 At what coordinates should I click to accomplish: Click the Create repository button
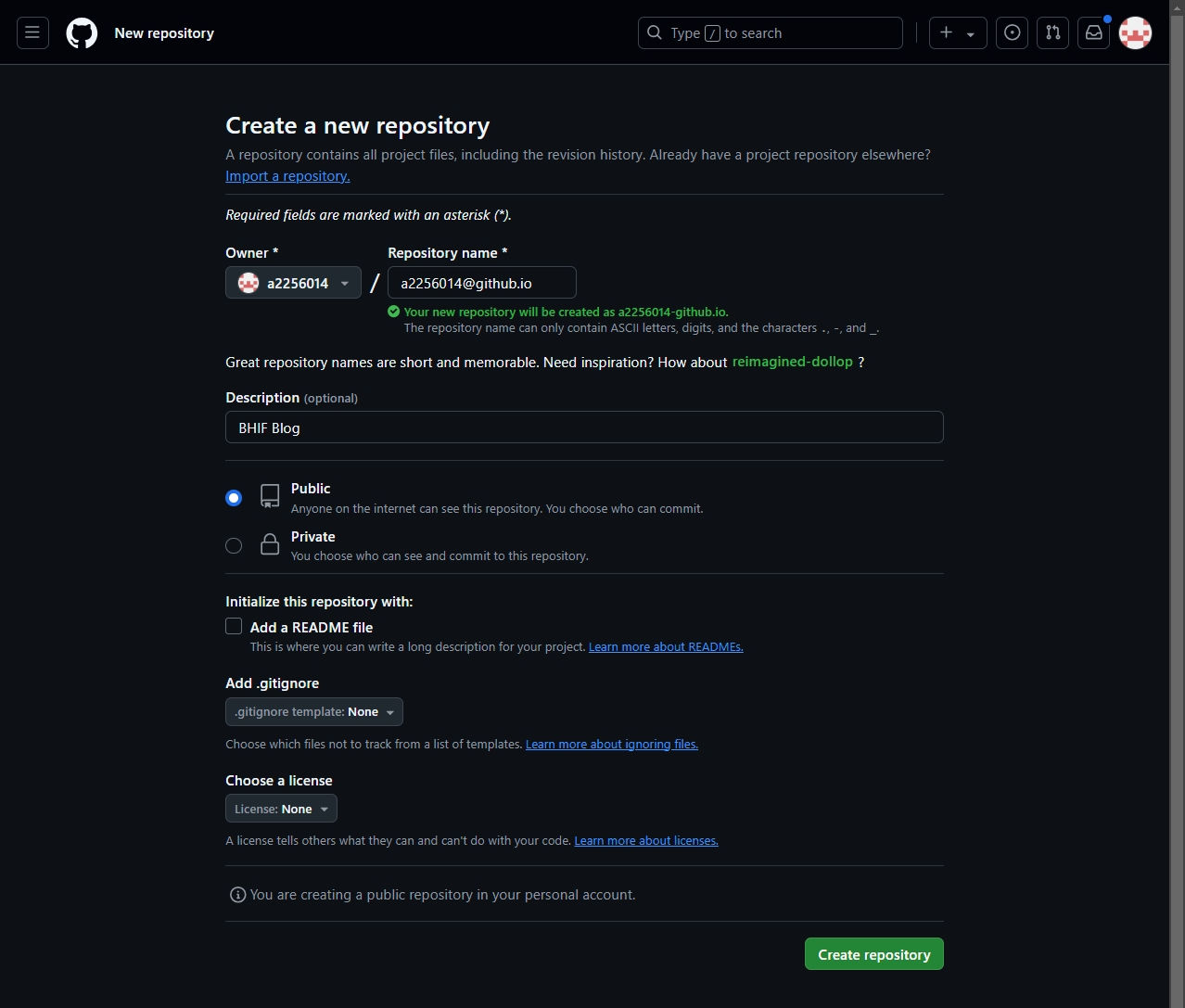point(873,954)
